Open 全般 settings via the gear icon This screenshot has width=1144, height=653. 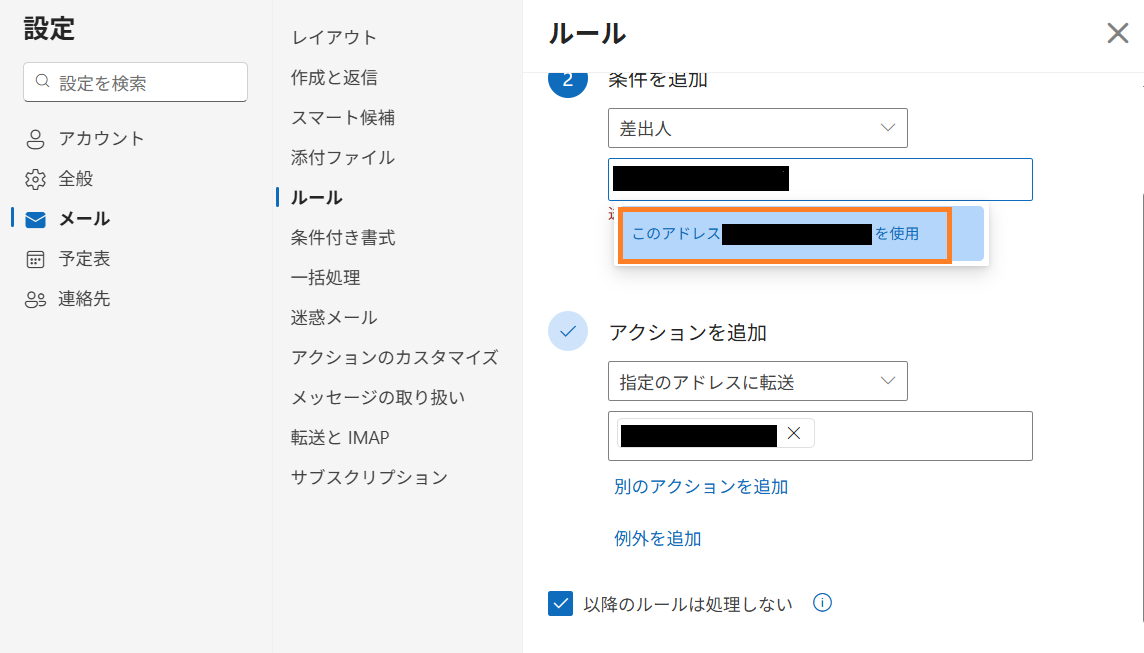(34, 178)
